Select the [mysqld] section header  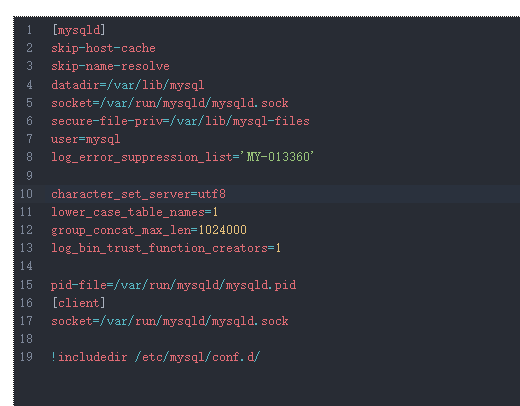(x=79, y=30)
